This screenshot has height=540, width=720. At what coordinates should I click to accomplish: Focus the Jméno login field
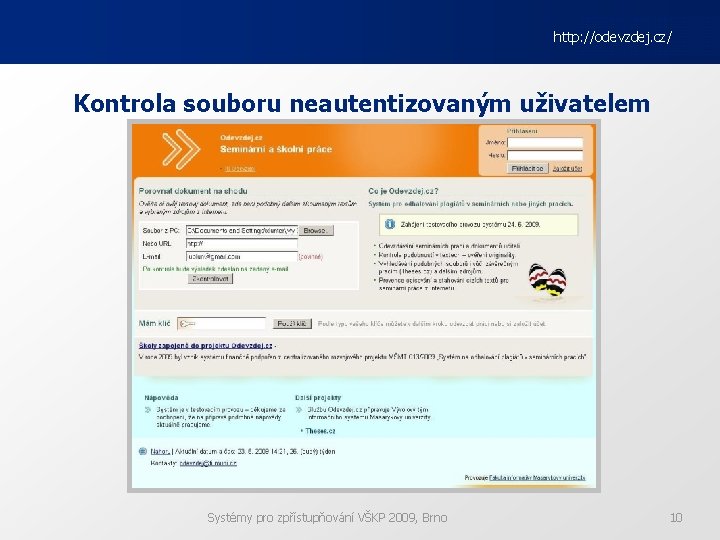545,143
